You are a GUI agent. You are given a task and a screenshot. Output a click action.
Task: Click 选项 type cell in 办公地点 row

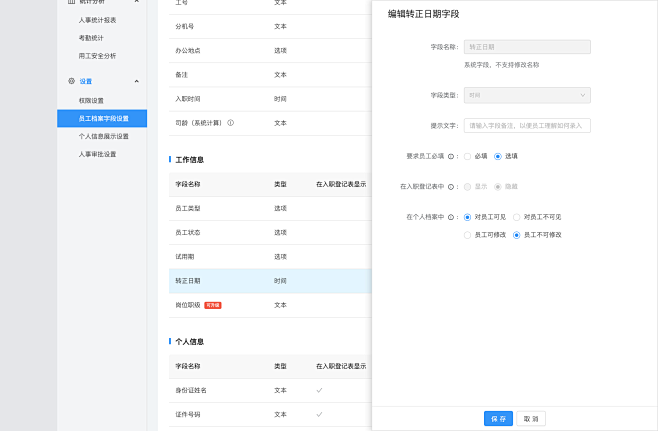pos(280,51)
